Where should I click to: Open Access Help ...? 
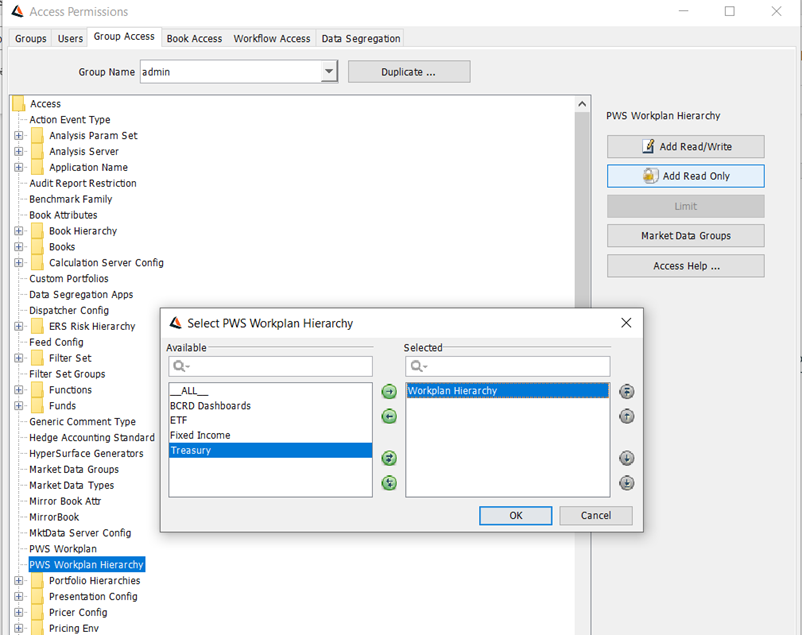(686, 266)
